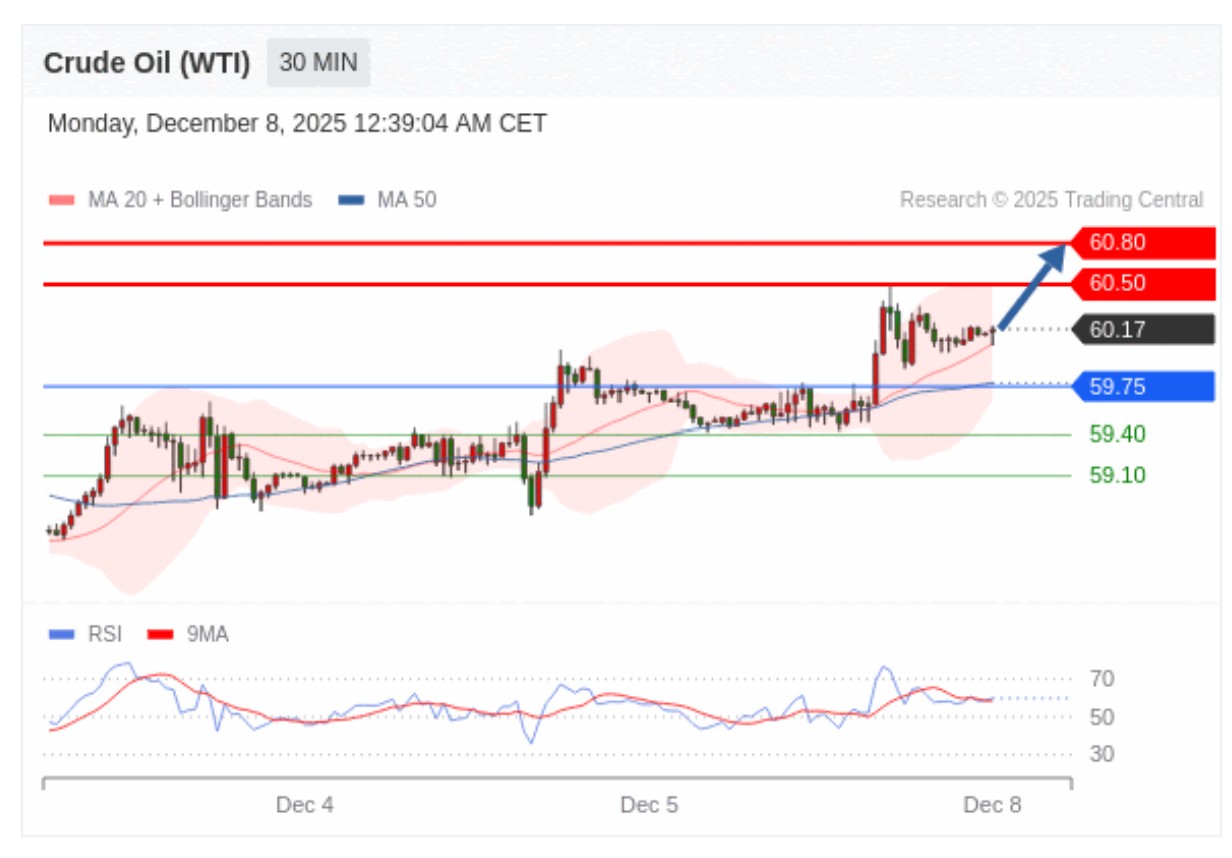Click the Dec 8 date label
This screenshot has width=1232, height=858.
coord(992,805)
